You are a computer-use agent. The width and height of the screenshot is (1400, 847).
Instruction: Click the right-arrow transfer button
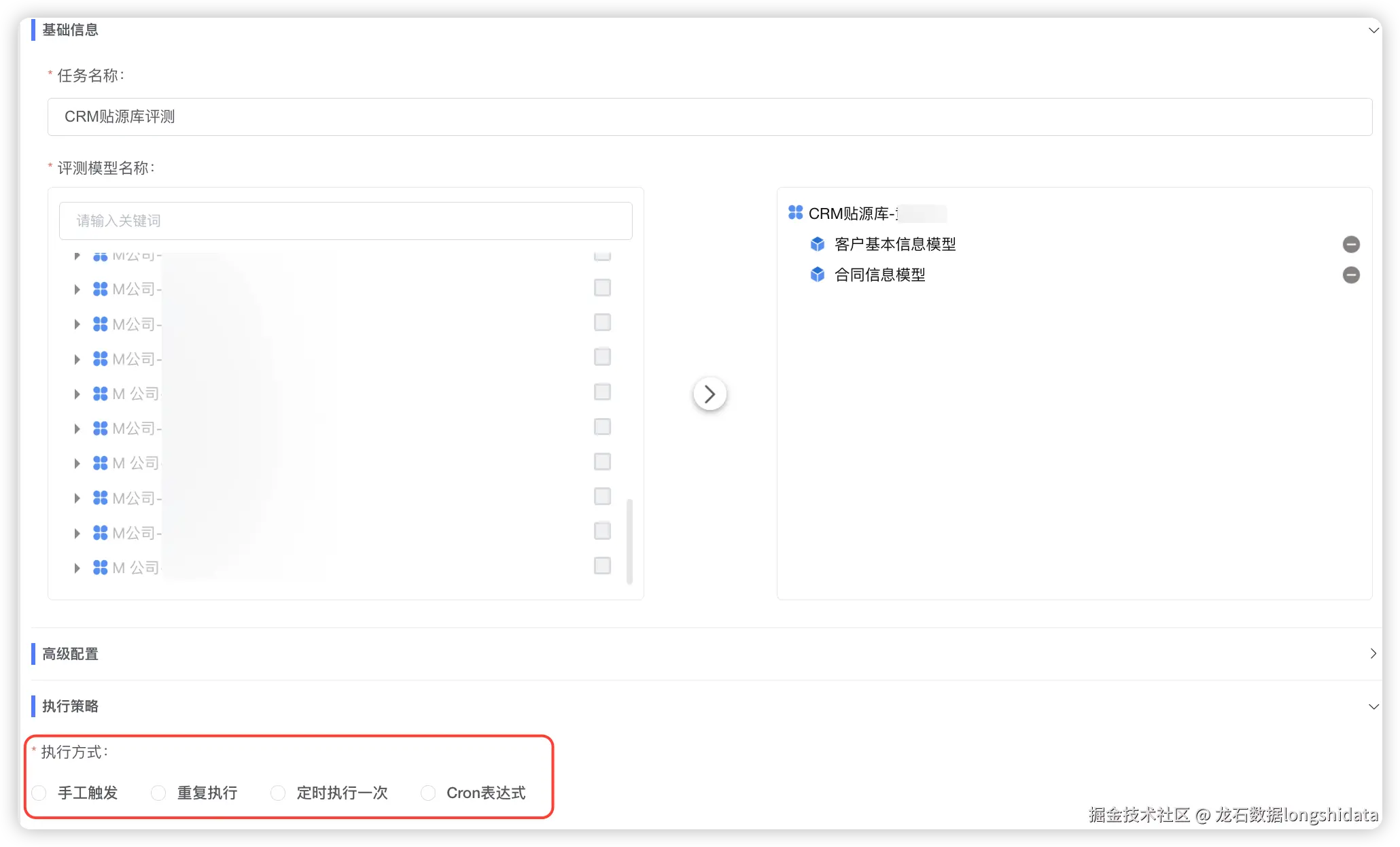tap(710, 394)
